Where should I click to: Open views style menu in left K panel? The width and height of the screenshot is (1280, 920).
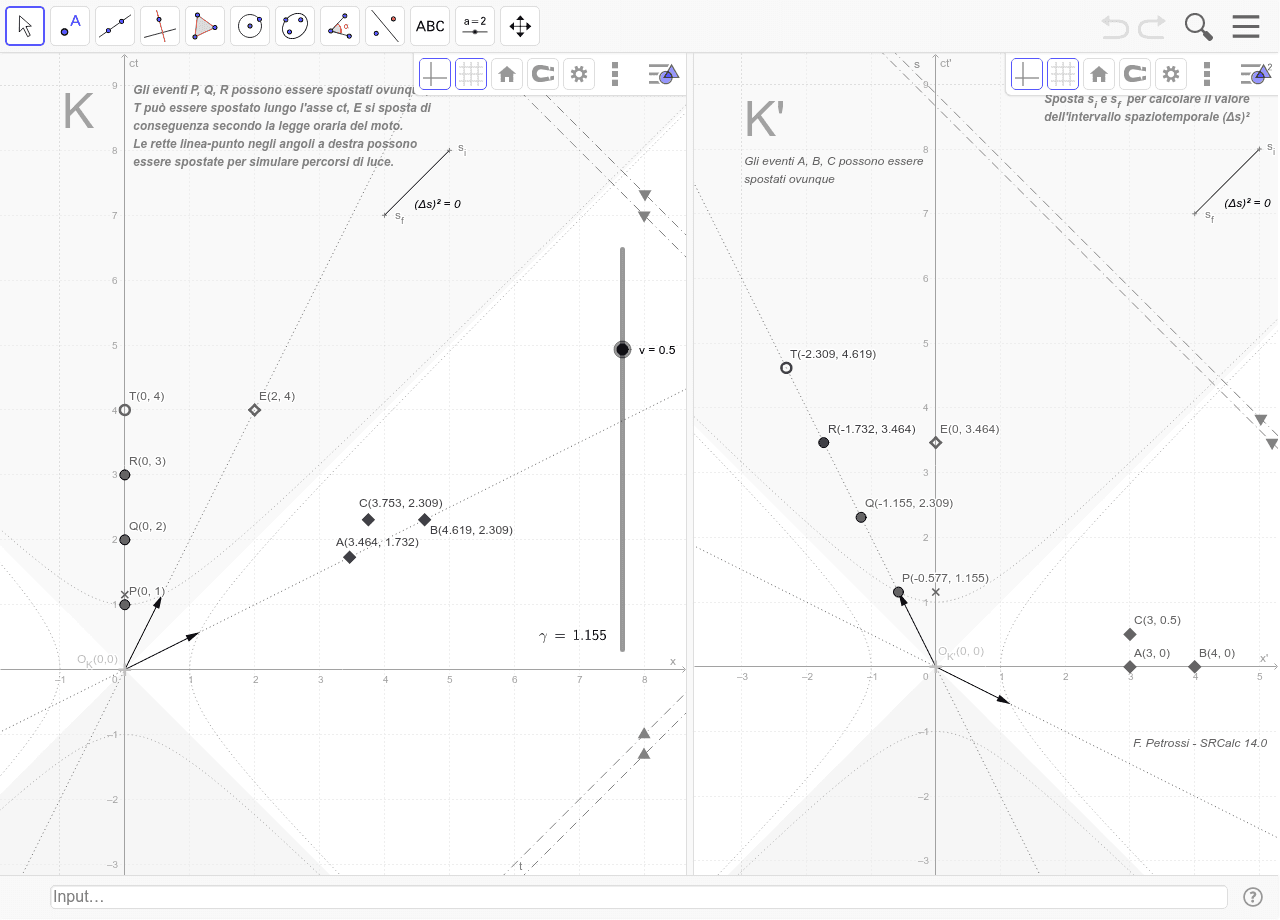(663, 74)
